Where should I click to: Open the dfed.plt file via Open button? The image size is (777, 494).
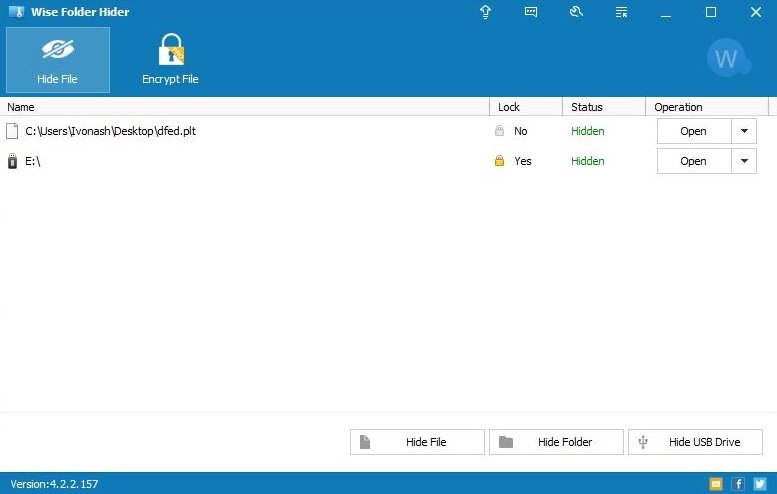coord(694,131)
